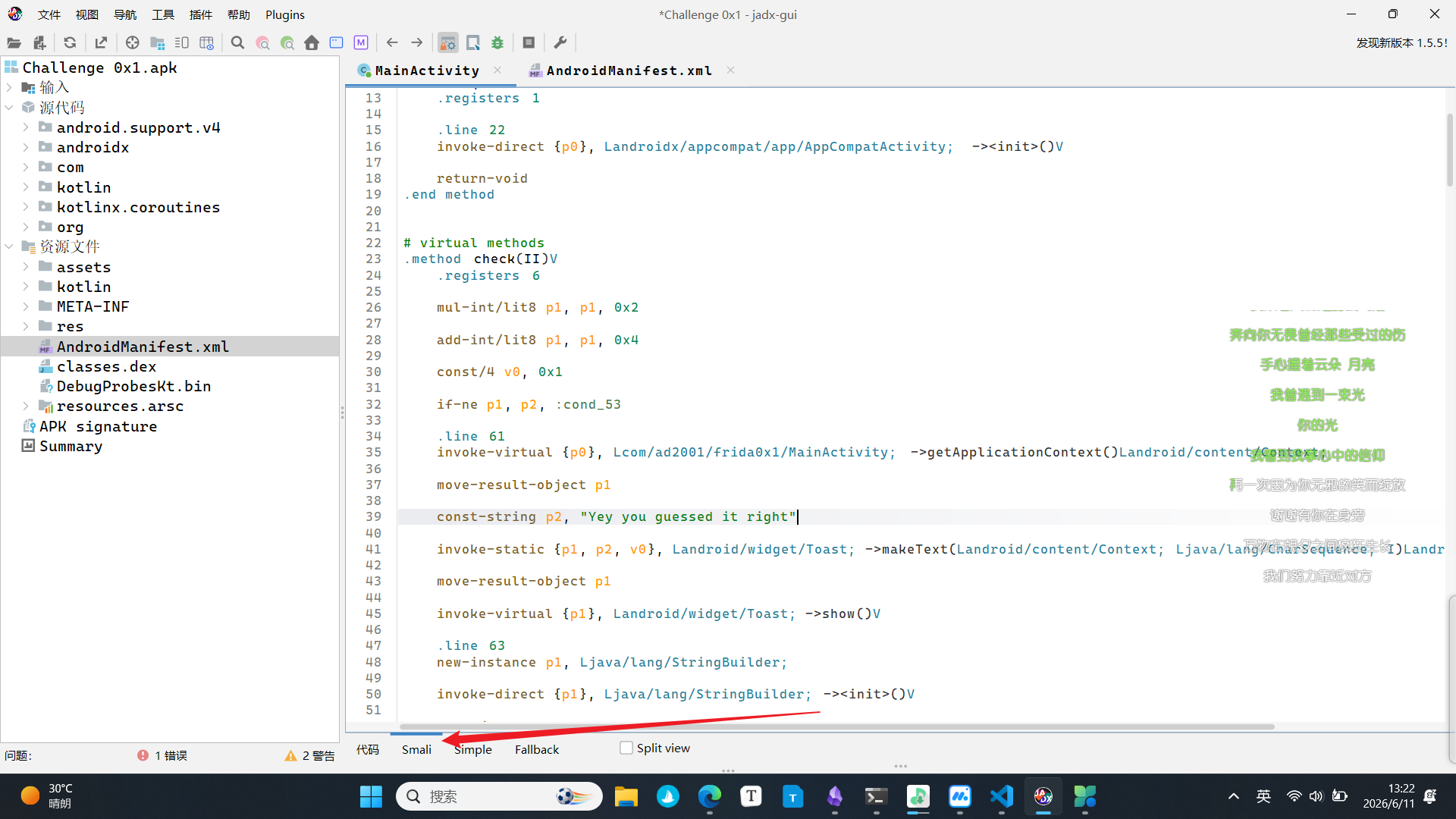This screenshot has height=819, width=1456.
Task: Open the Plugins menu
Action: [x=285, y=14]
